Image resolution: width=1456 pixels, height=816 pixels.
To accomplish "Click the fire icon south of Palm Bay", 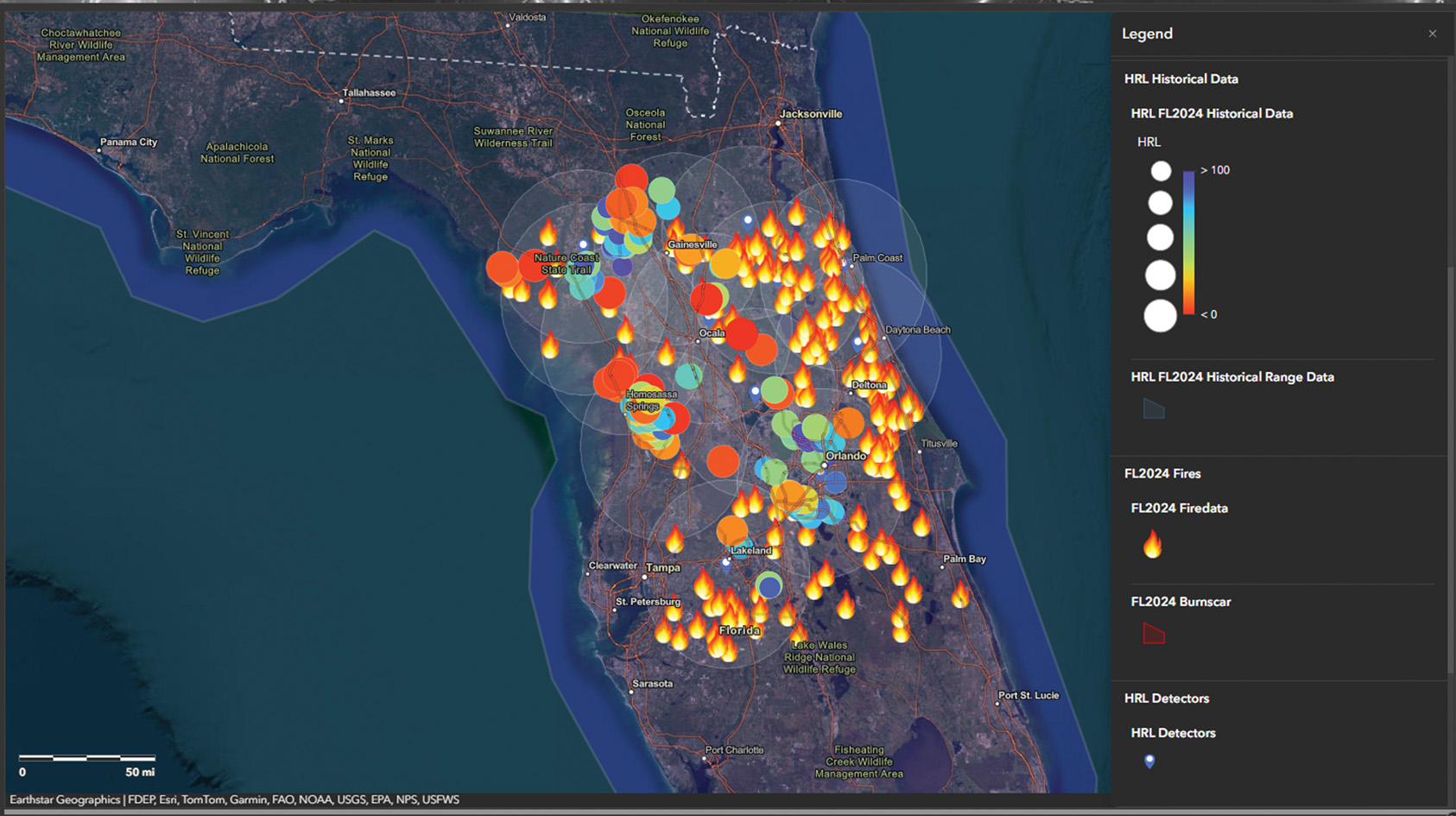I will (x=960, y=594).
